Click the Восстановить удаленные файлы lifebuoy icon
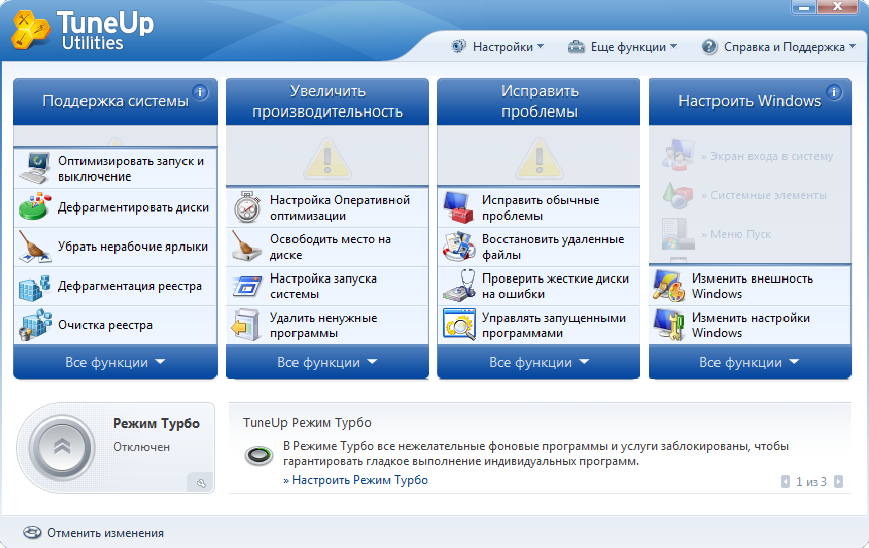Image resolution: width=869 pixels, height=548 pixels. (459, 247)
